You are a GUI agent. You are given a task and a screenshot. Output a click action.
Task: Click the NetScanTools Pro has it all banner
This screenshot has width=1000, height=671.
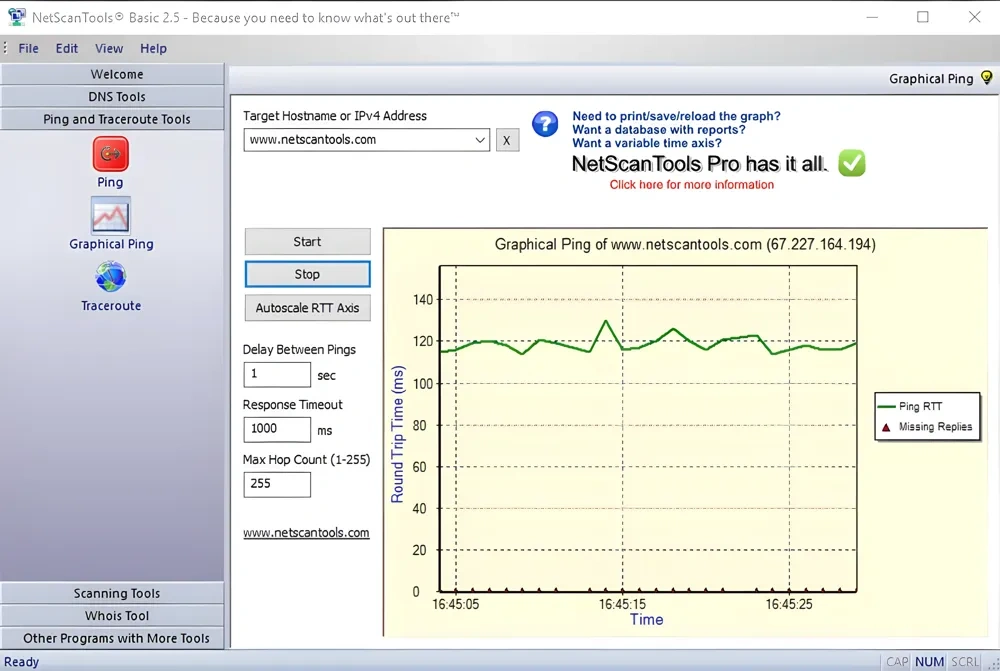coord(700,164)
